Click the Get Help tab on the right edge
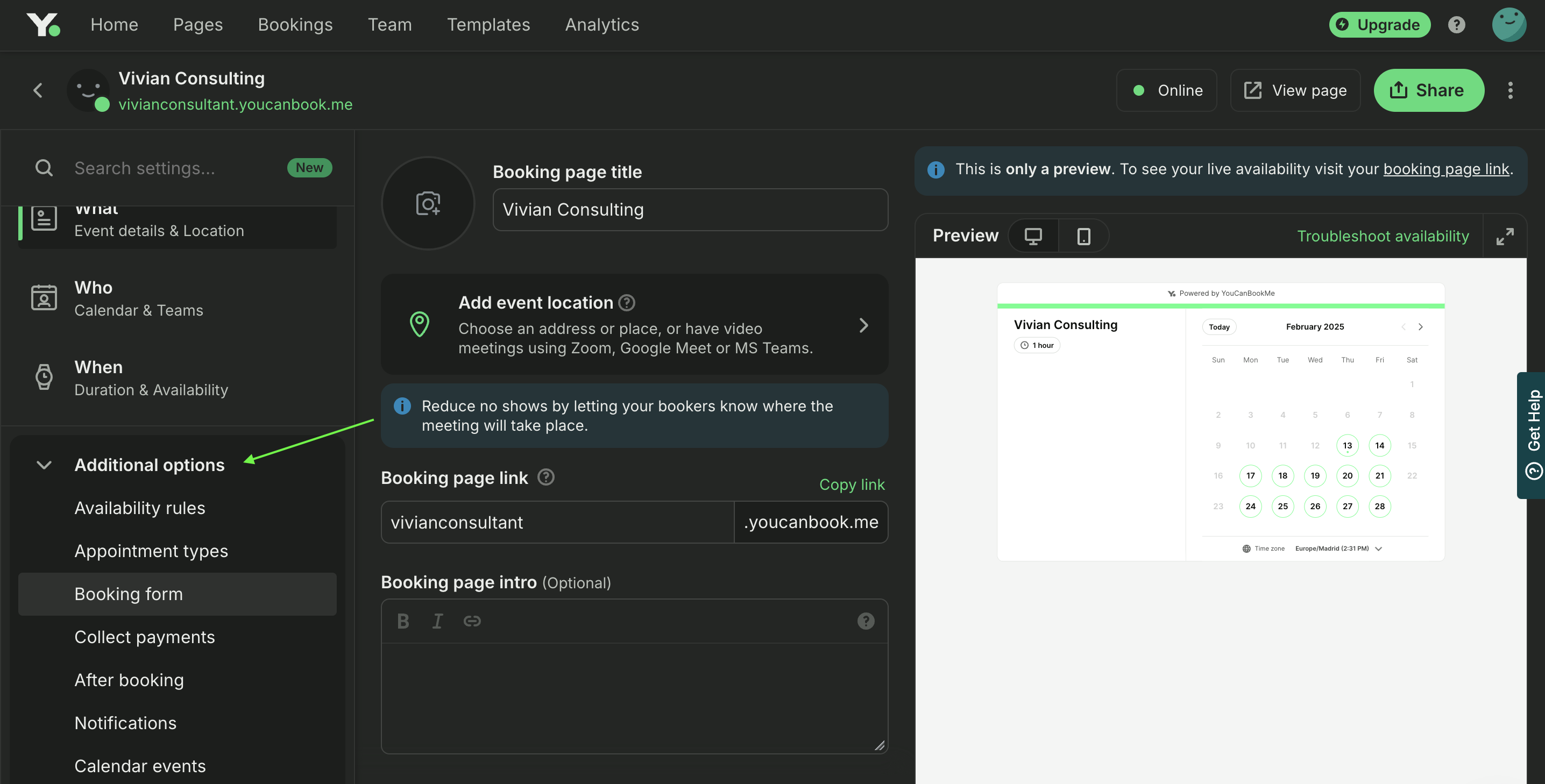This screenshot has width=1545, height=784. (1533, 434)
